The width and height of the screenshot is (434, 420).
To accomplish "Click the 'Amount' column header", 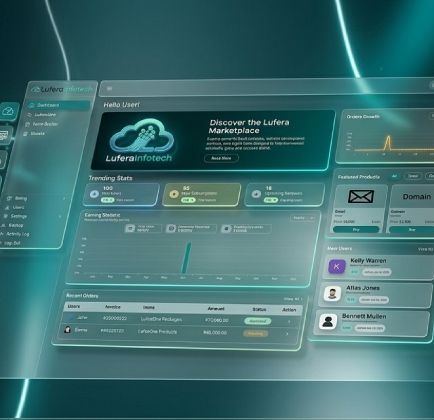I will [216, 309].
